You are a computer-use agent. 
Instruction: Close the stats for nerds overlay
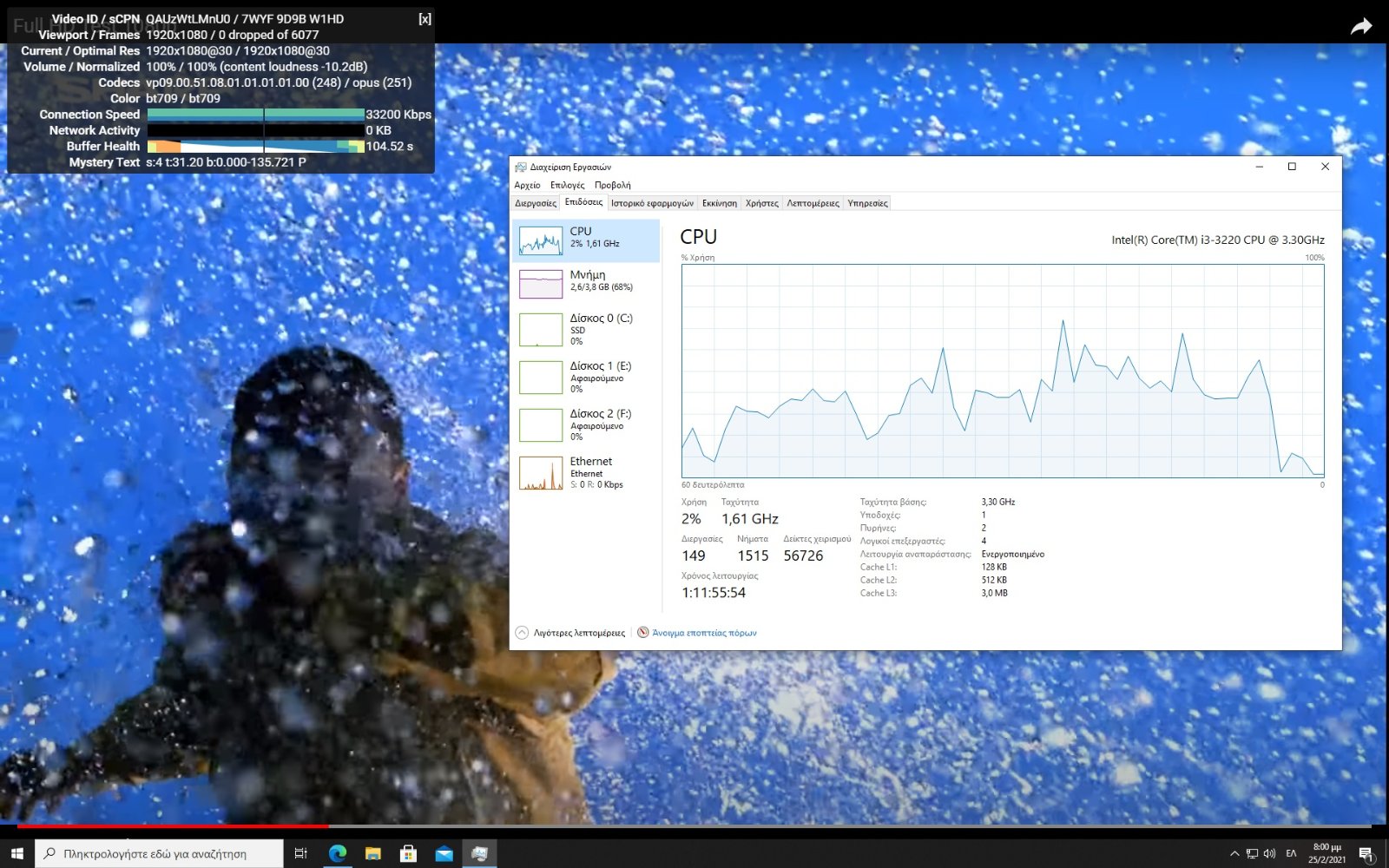point(425,19)
